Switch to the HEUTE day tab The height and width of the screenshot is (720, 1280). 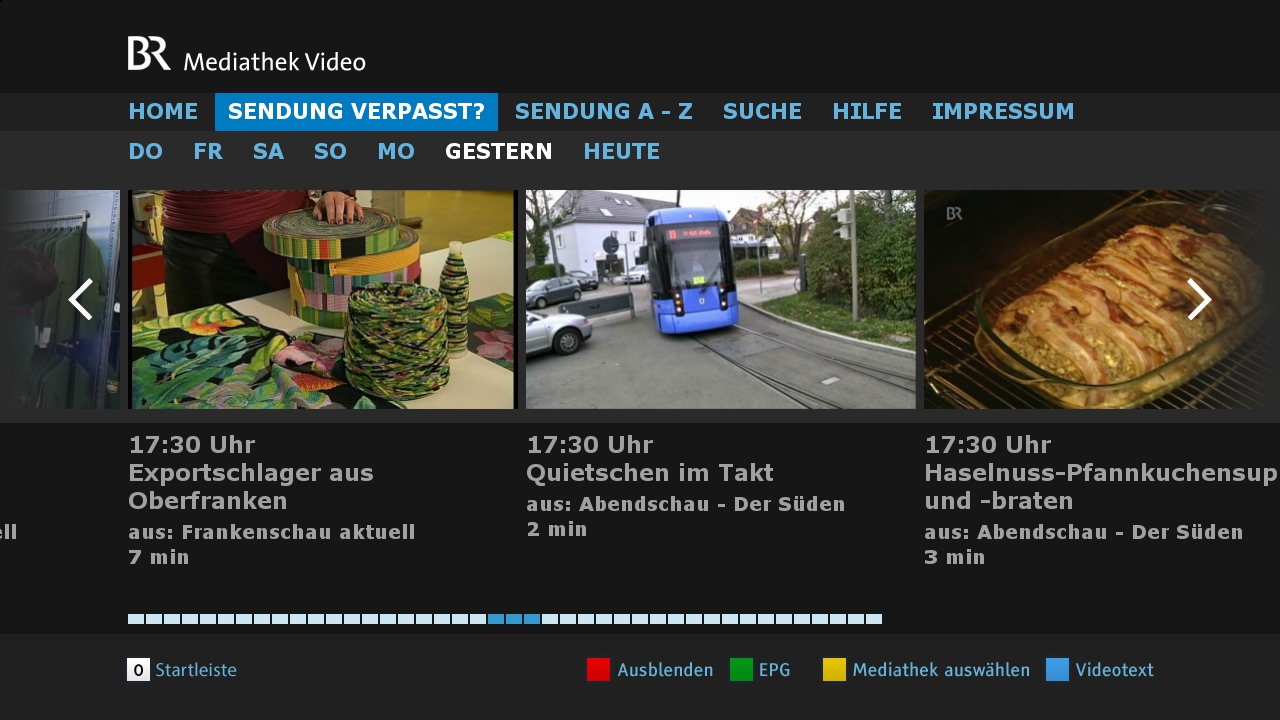pyautogui.click(x=621, y=151)
